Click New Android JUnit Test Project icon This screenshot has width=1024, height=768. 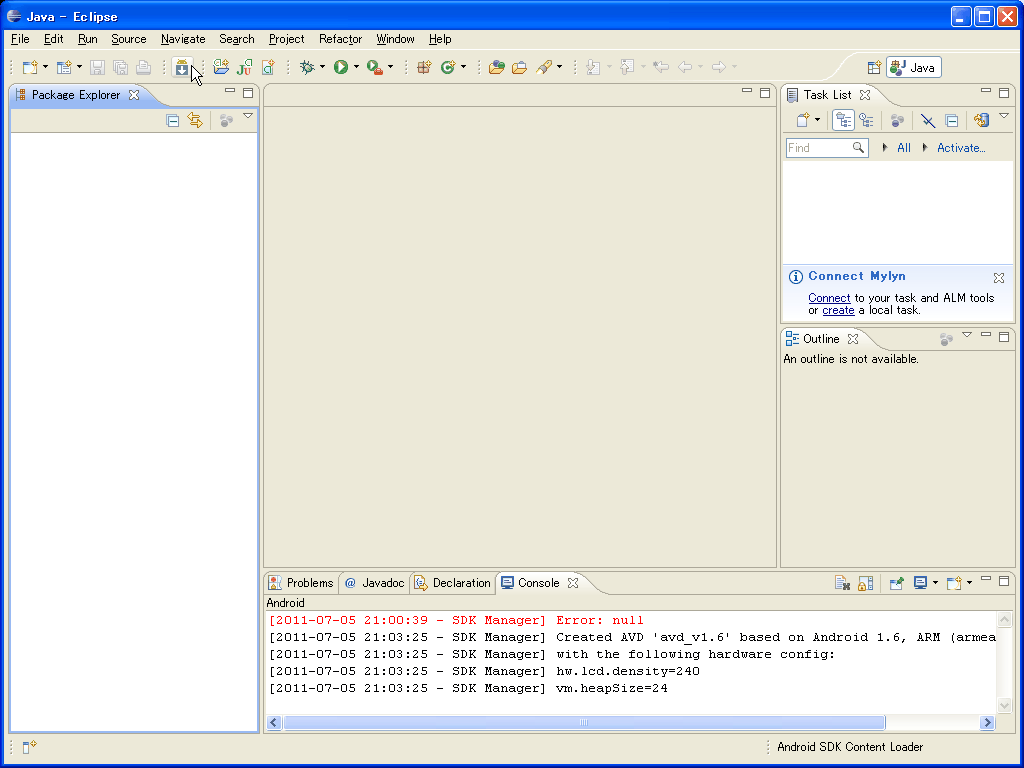pyautogui.click(x=244, y=67)
